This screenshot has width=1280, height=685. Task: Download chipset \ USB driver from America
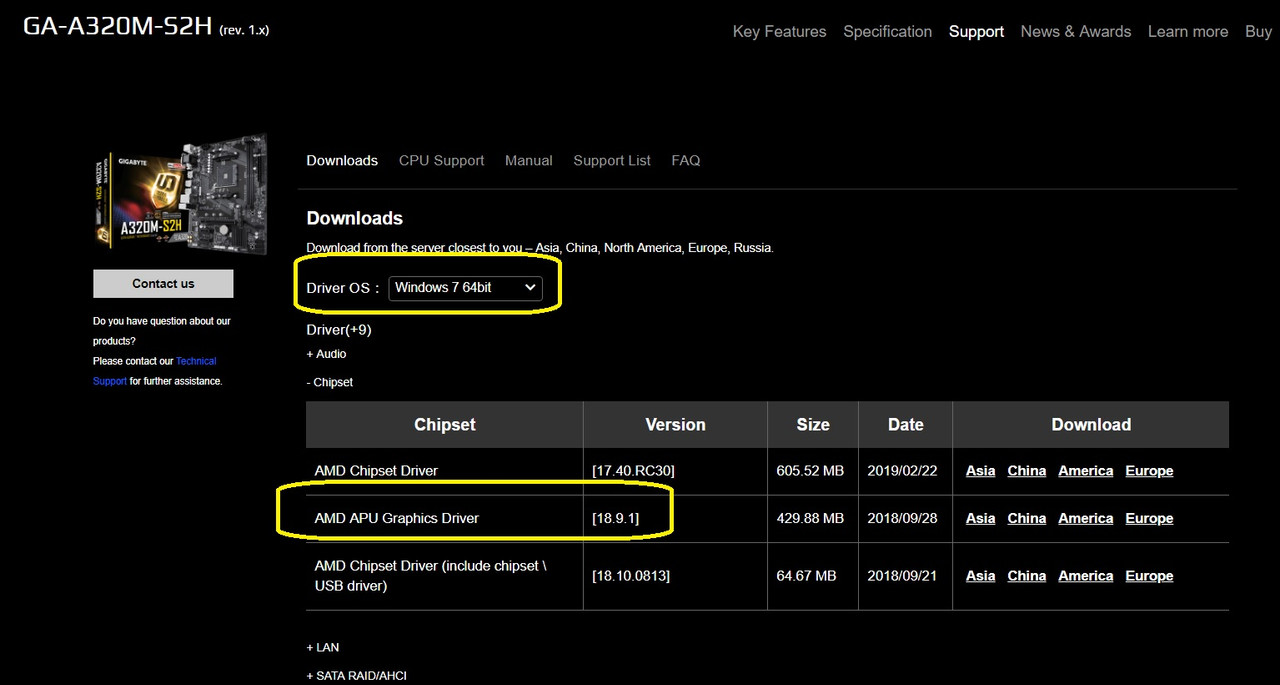click(1085, 576)
